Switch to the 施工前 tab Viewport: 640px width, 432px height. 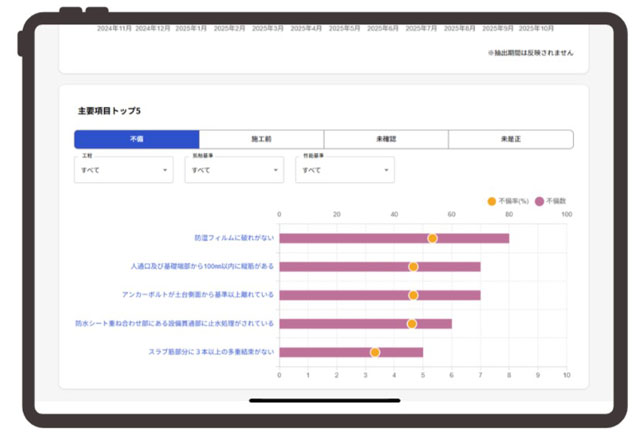tap(261, 139)
